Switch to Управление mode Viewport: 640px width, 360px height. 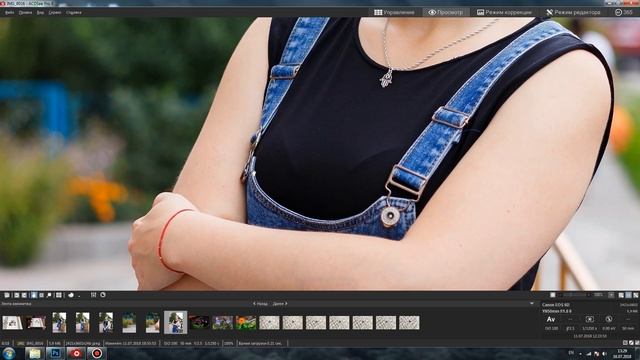click(x=394, y=12)
